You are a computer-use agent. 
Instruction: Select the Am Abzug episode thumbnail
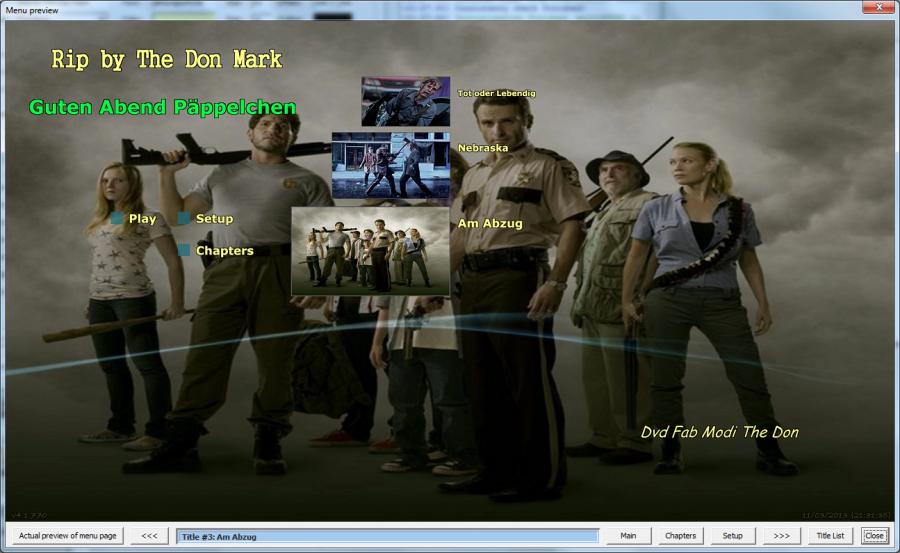pyautogui.click(x=370, y=251)
